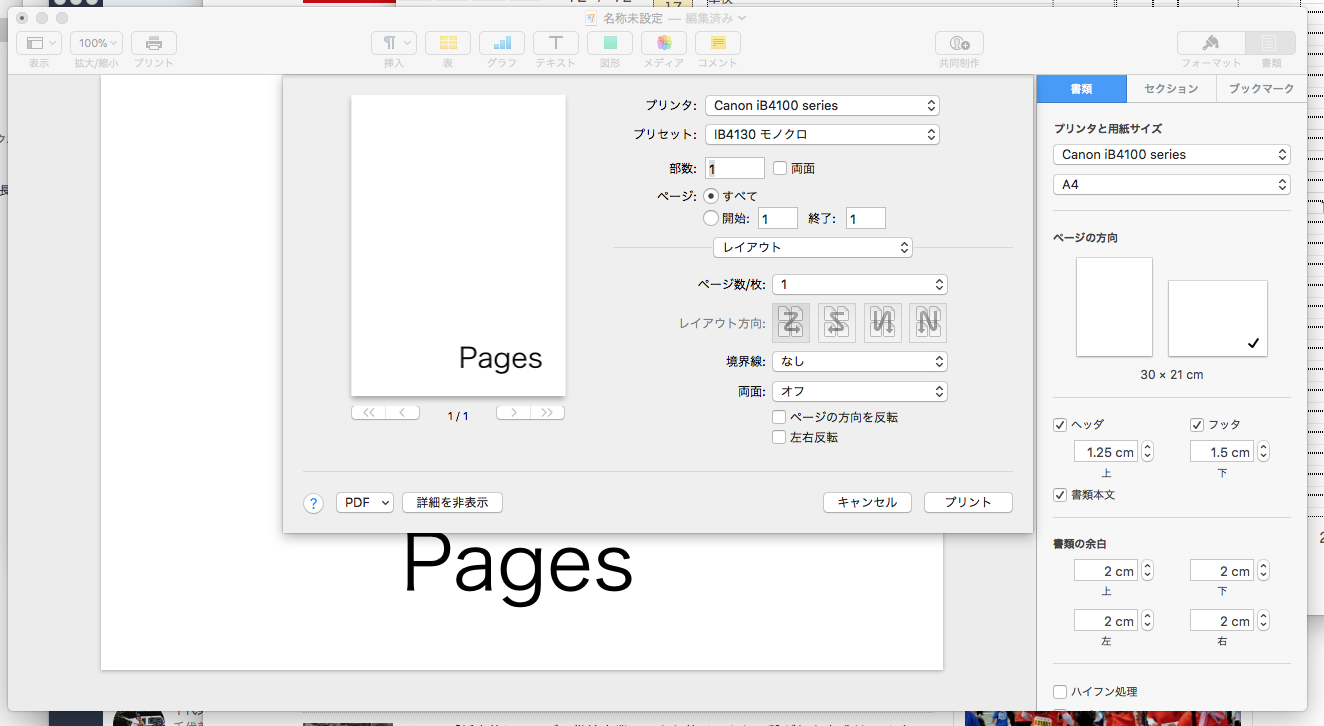Click the Shape (図形) toolbar icon

click(x=610, y=43)
